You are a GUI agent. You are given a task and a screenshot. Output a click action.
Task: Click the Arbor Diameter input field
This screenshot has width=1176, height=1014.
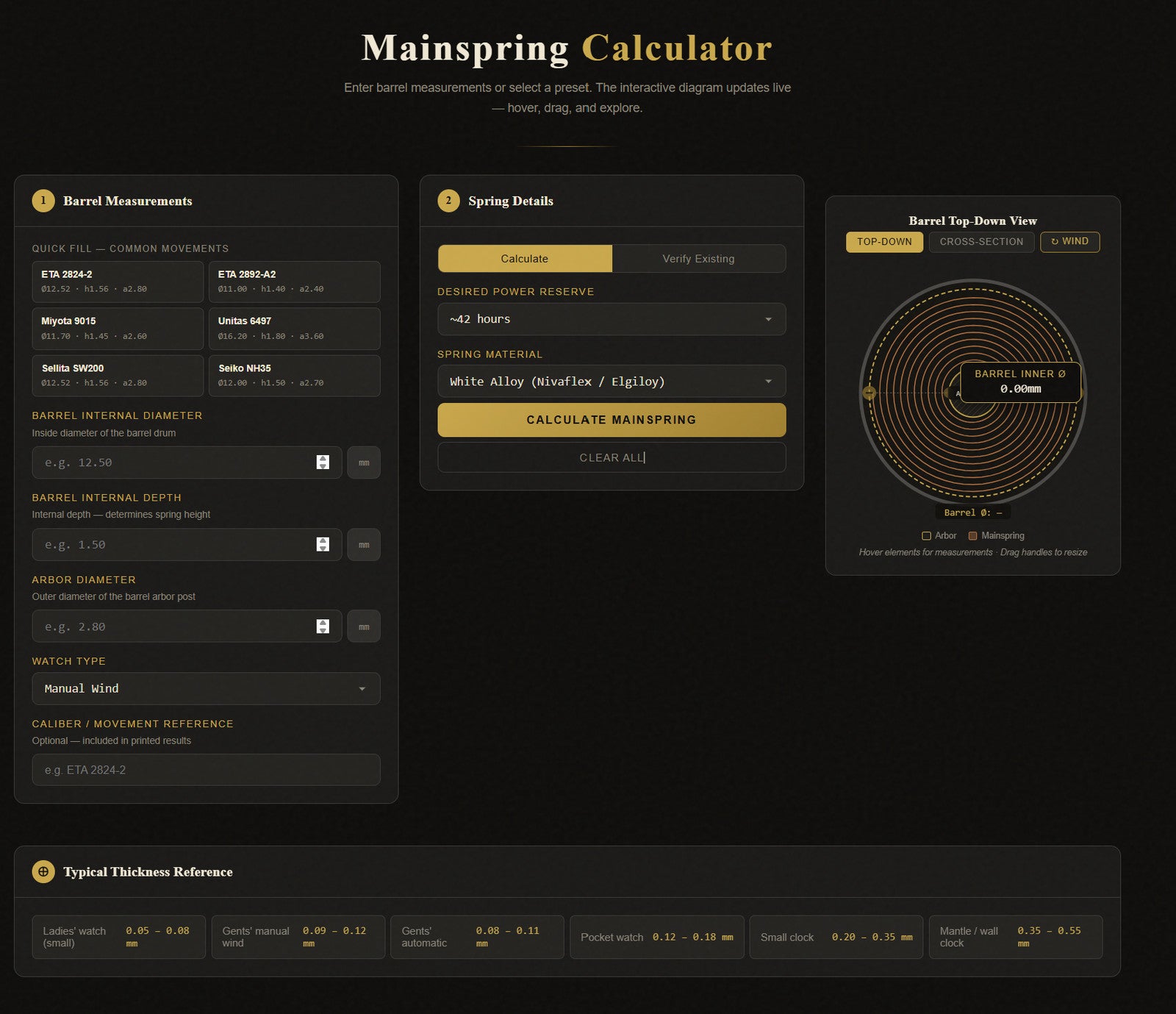tap(187, 626)
